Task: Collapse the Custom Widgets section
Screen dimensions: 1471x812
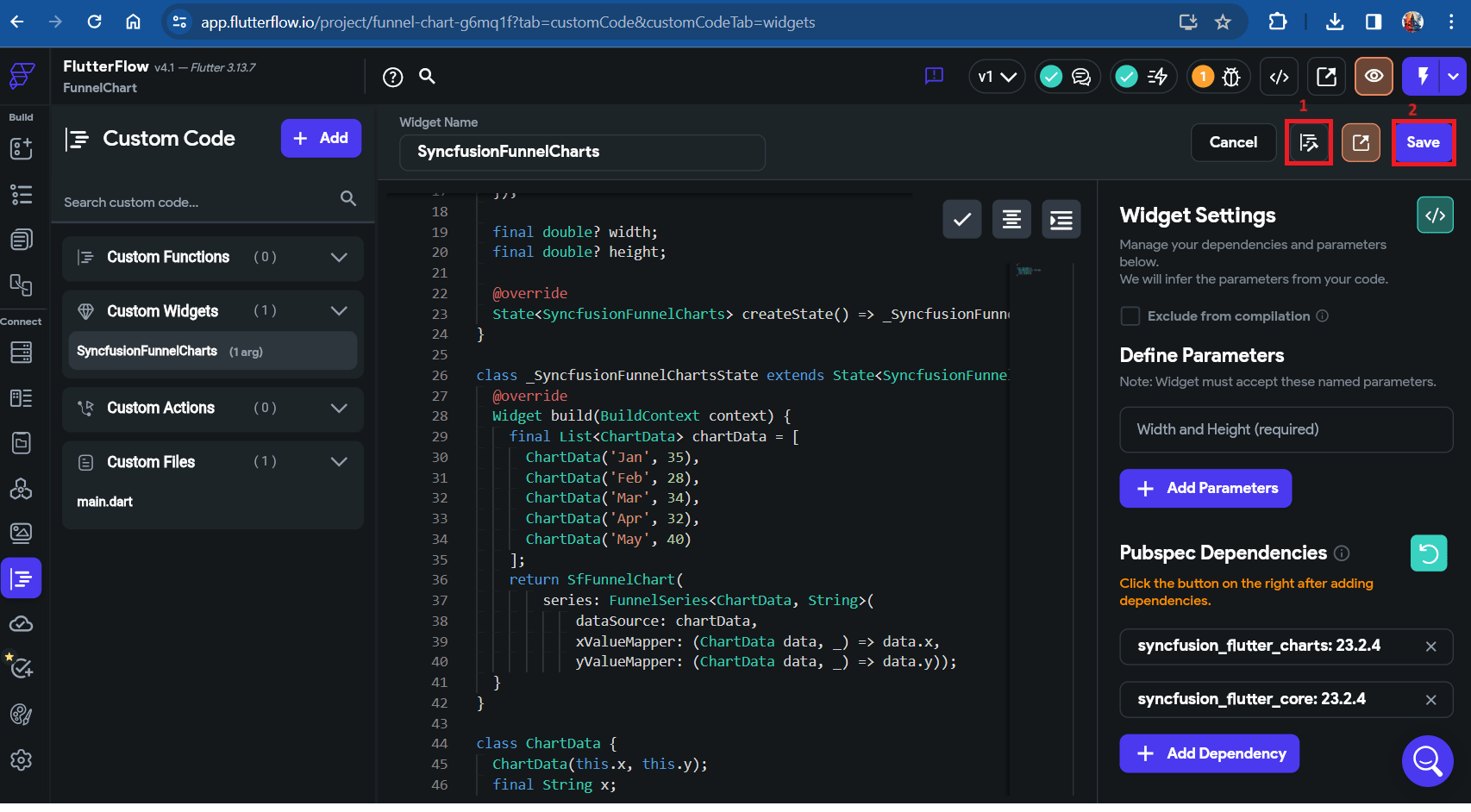Action: pyautogui.click(x=339, y=311)
